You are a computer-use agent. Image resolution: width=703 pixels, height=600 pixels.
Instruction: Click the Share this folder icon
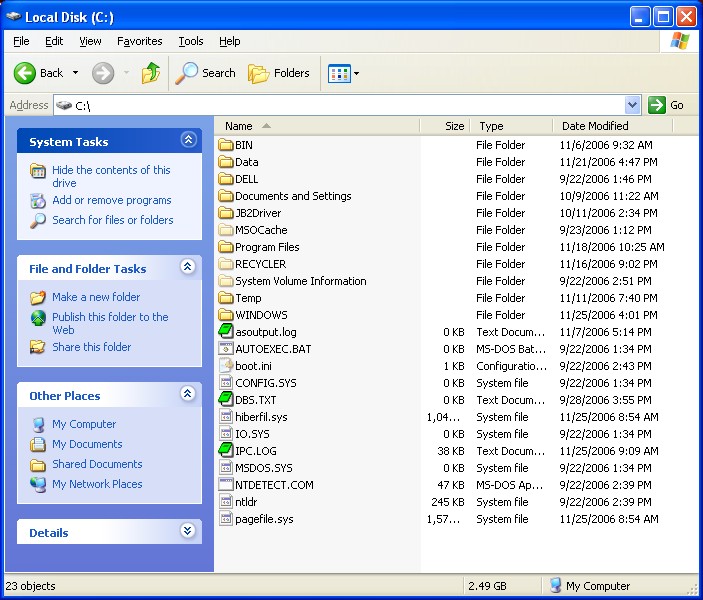click(38, 347)
